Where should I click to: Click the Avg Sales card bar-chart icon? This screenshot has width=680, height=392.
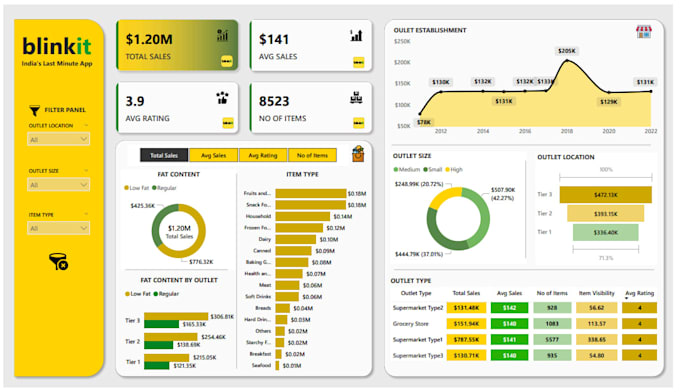tap(356, 35)
